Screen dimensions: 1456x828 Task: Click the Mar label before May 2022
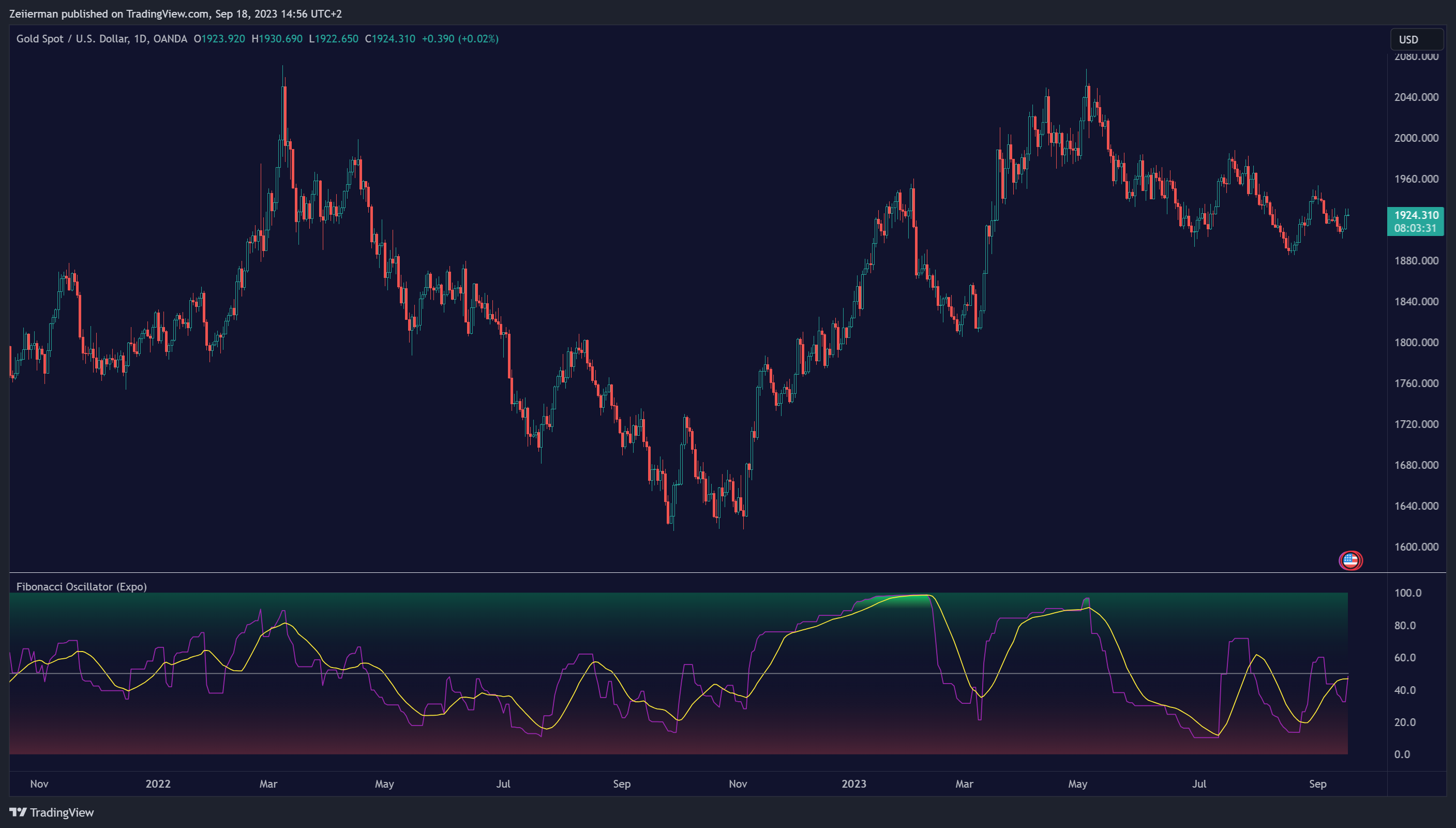coord(268,783)
